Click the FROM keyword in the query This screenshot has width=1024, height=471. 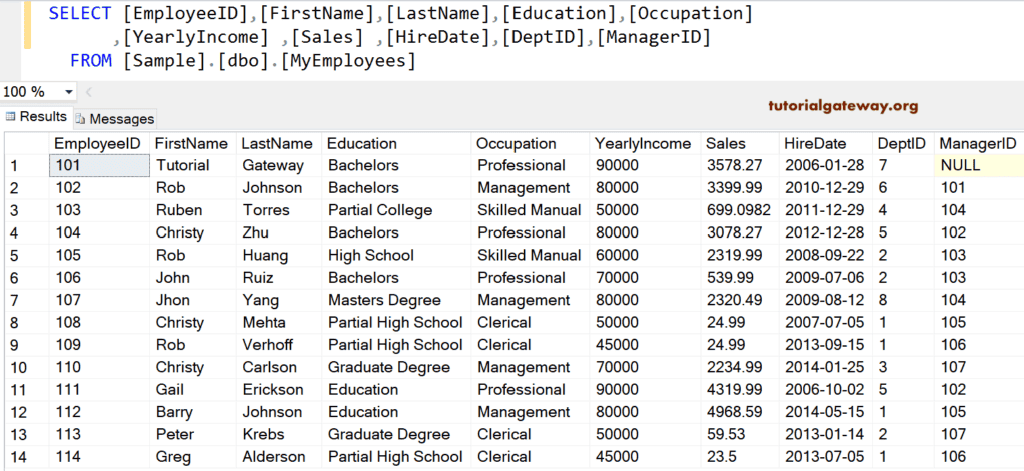tap(92, 61)
